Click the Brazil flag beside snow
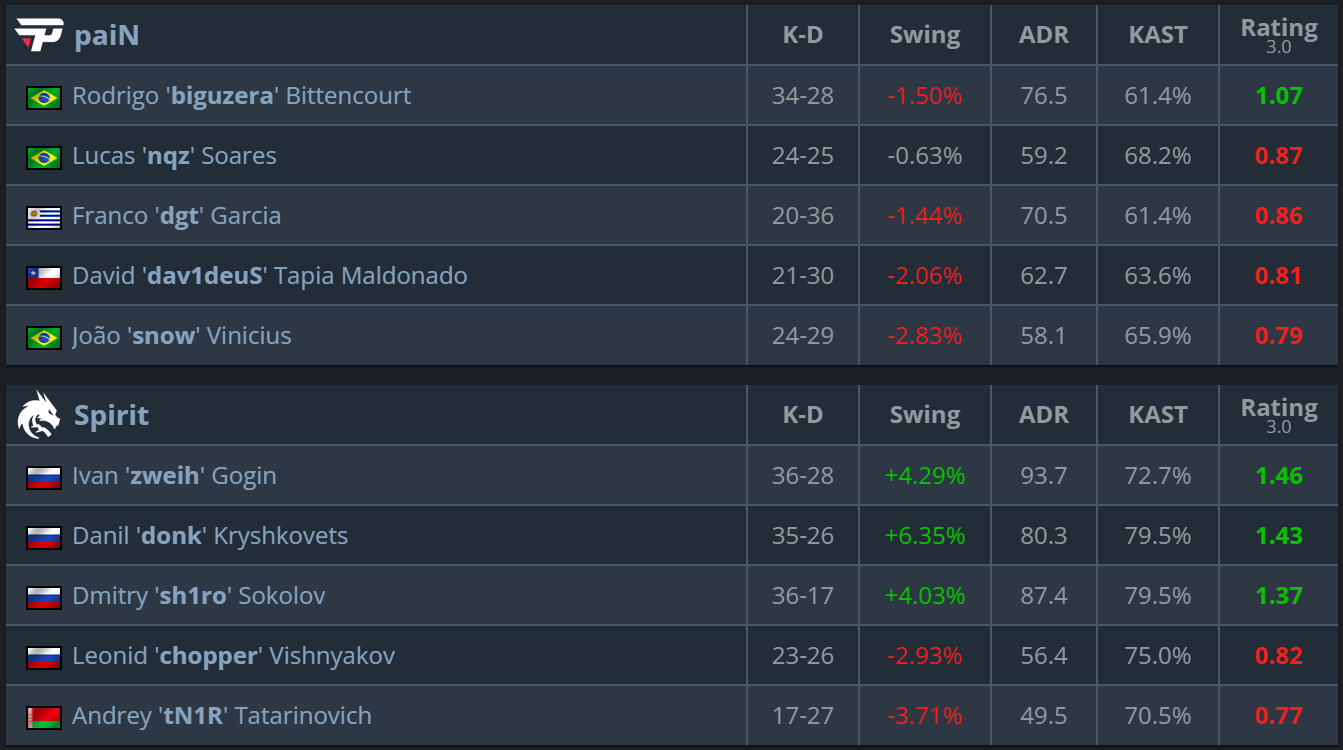Viewport: 1343px width, 750px height. [x=44, y=337]
